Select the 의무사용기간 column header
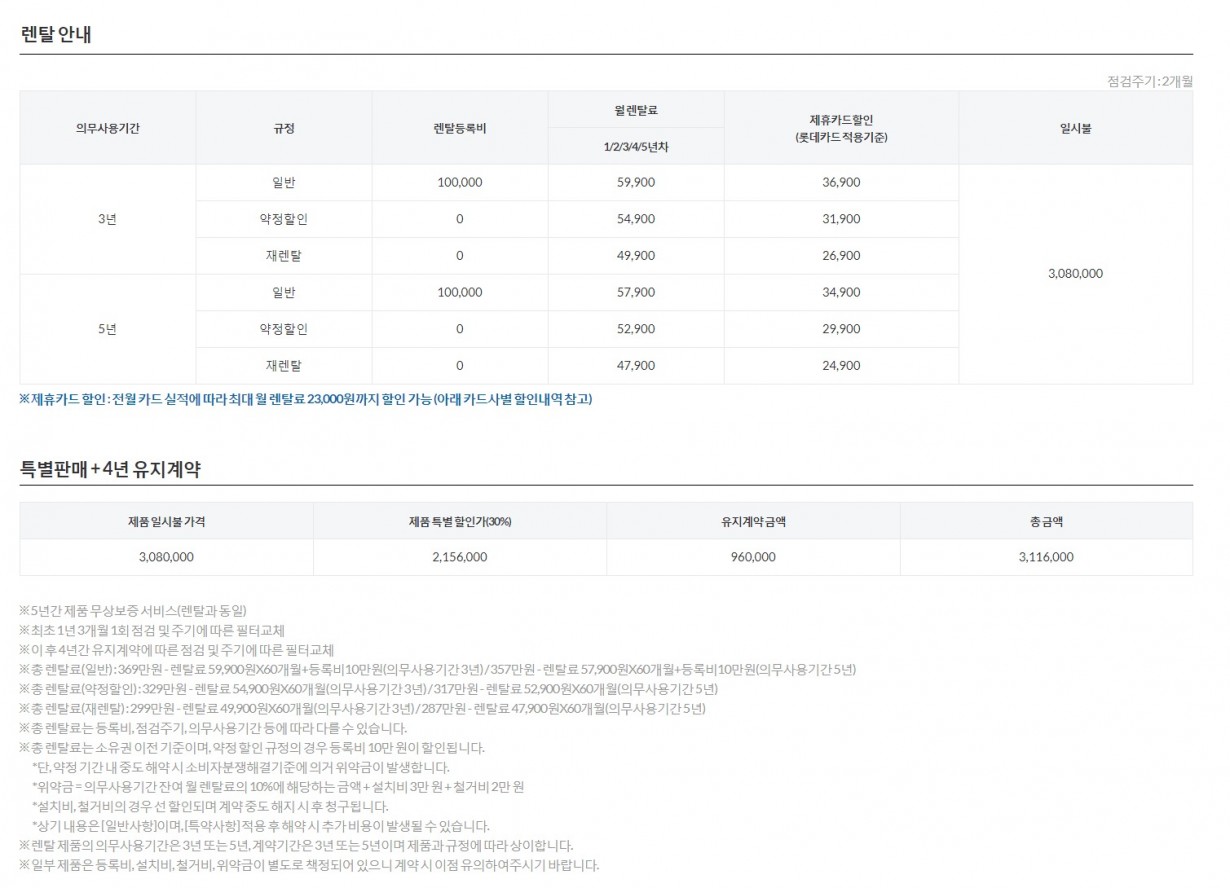Viewport: 1230px width, 888px height. point(107,128)
